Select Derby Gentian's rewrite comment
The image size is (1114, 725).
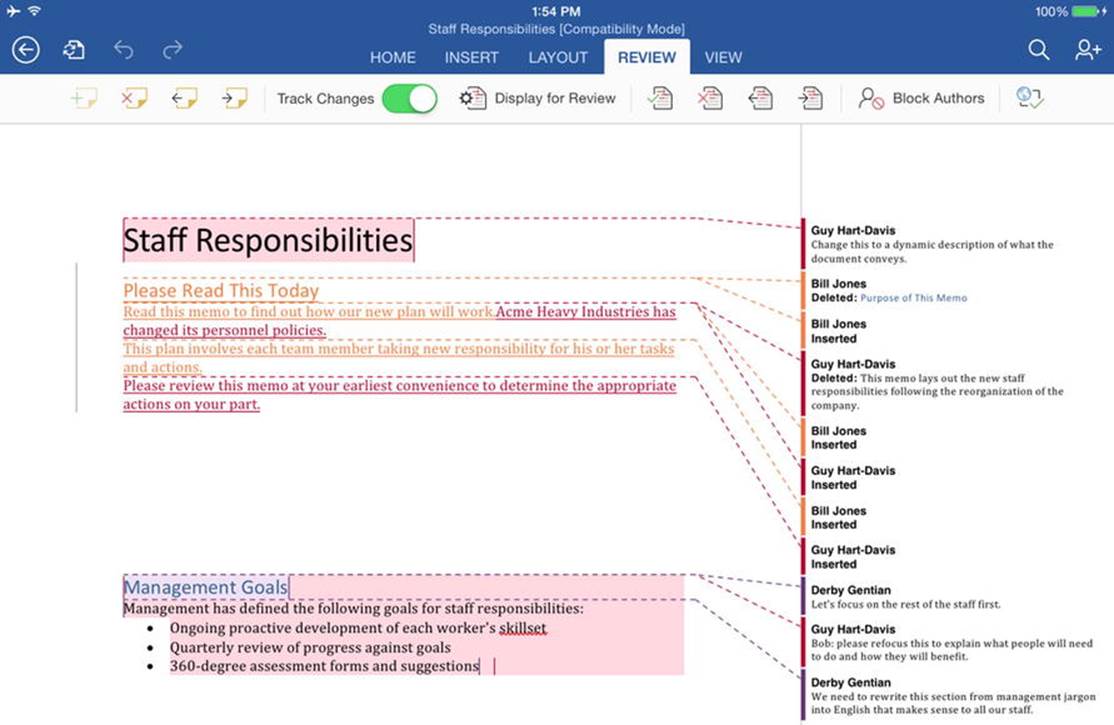click(x=952, y=695)
